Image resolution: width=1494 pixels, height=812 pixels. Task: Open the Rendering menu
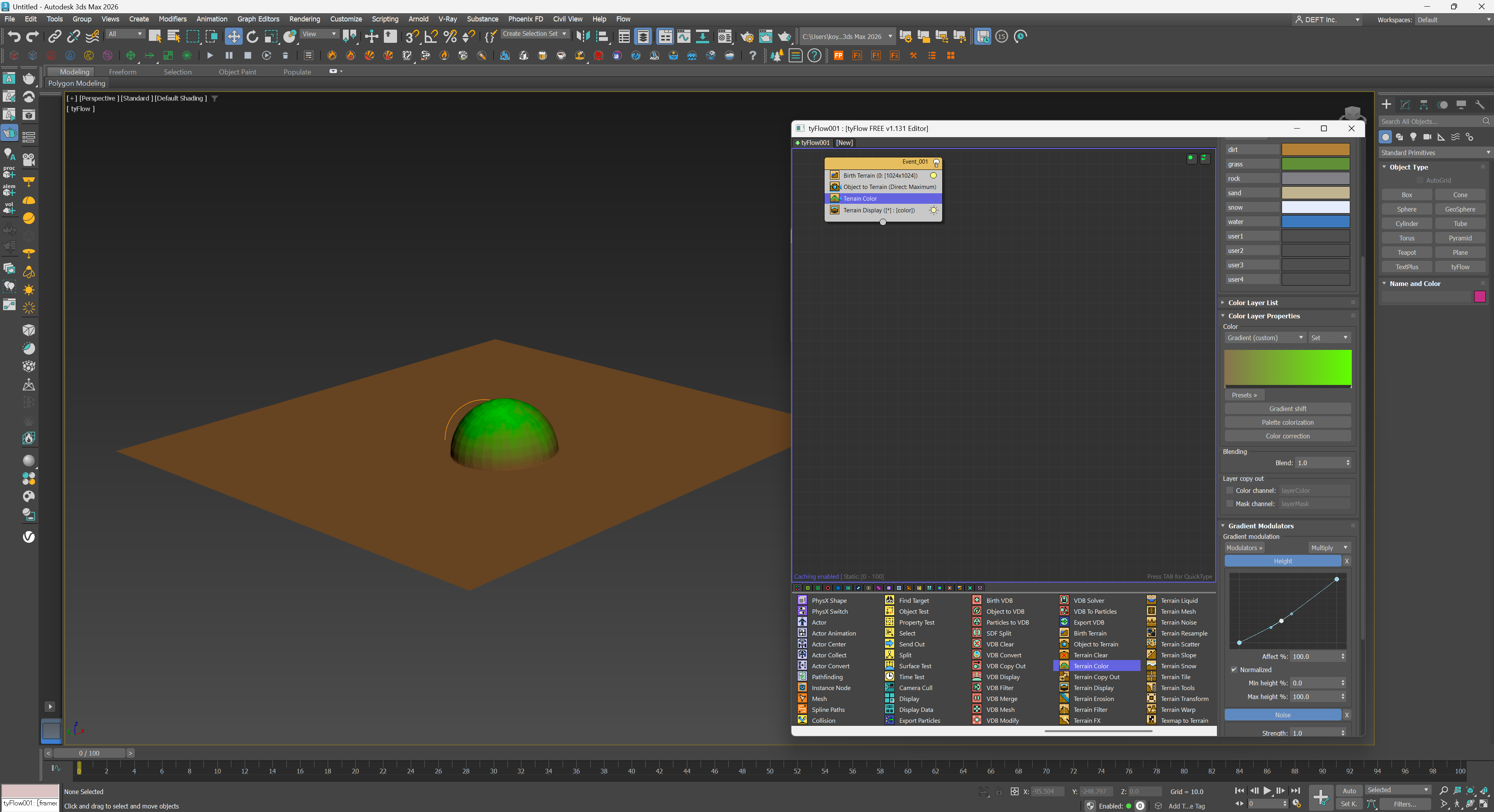point(304,19)
